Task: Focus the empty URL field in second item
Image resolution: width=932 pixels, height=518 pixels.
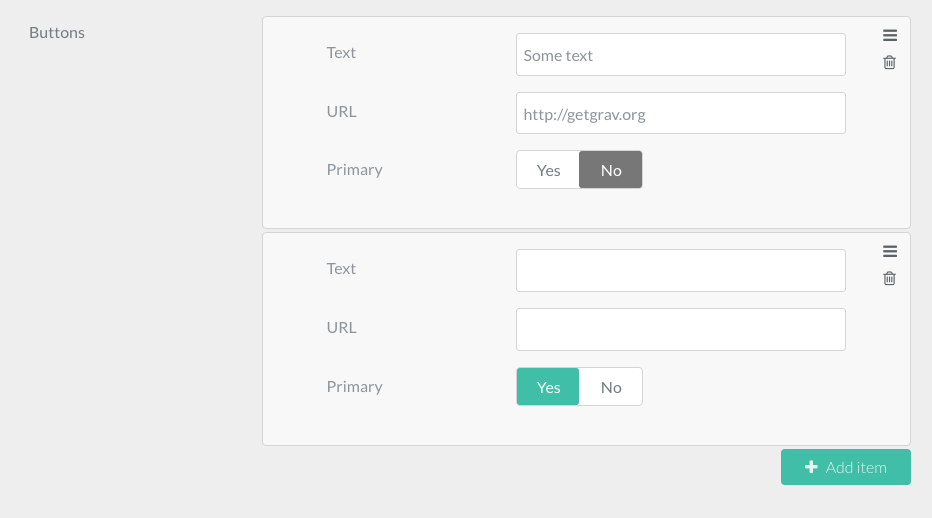Action: (680, 329)
